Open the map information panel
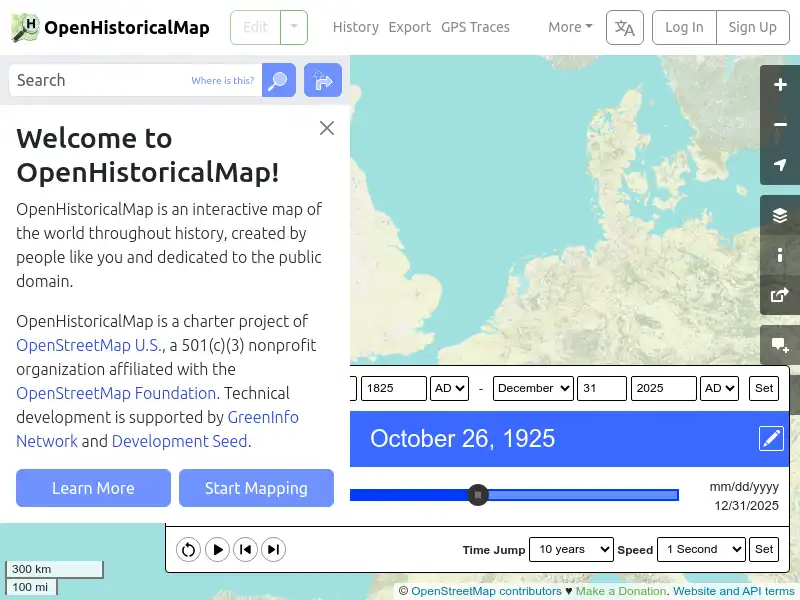 click(779, 255)
